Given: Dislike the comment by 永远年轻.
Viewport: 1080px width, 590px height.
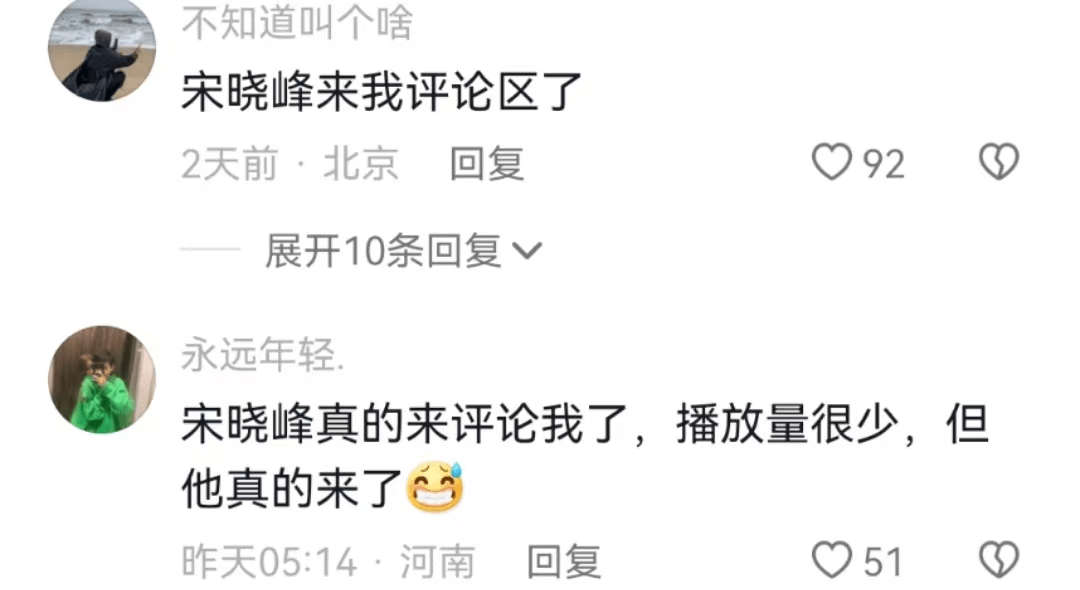Looking at the screenshot, I should pyautogui.click(x=999, y=560).
